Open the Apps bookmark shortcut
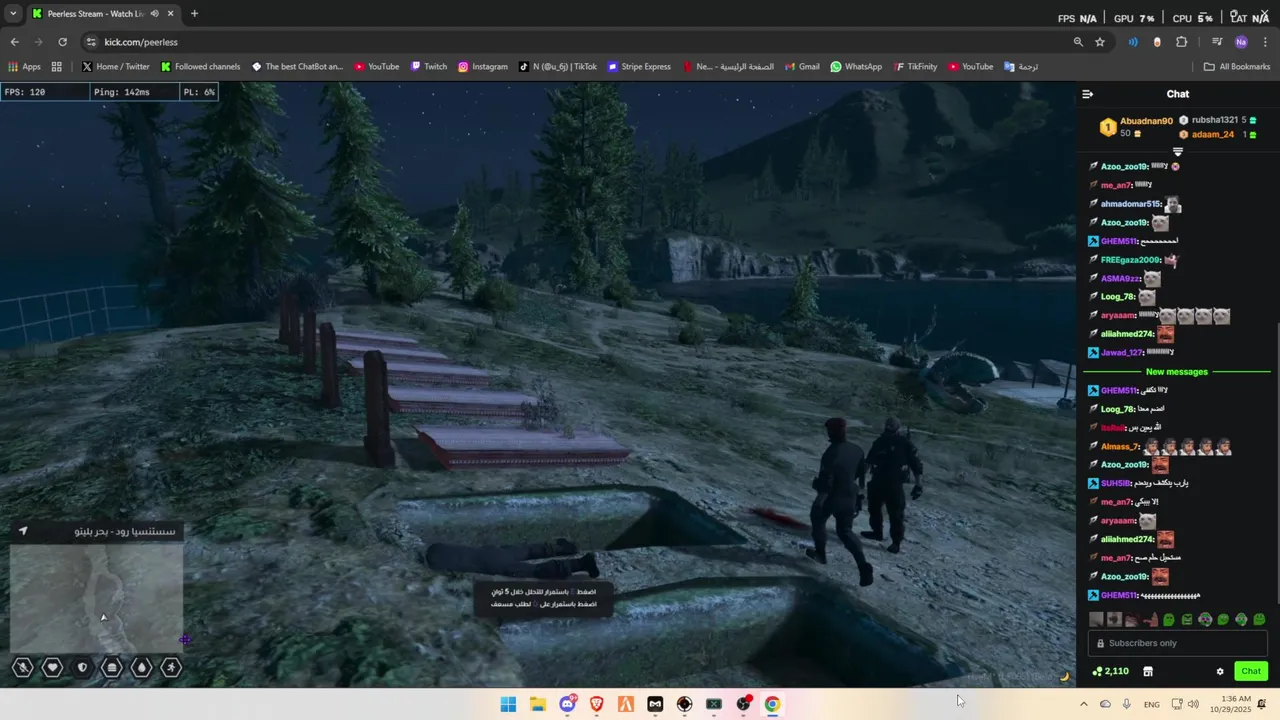Viewport: 1280px width, 720px height. tap(24, 67)
